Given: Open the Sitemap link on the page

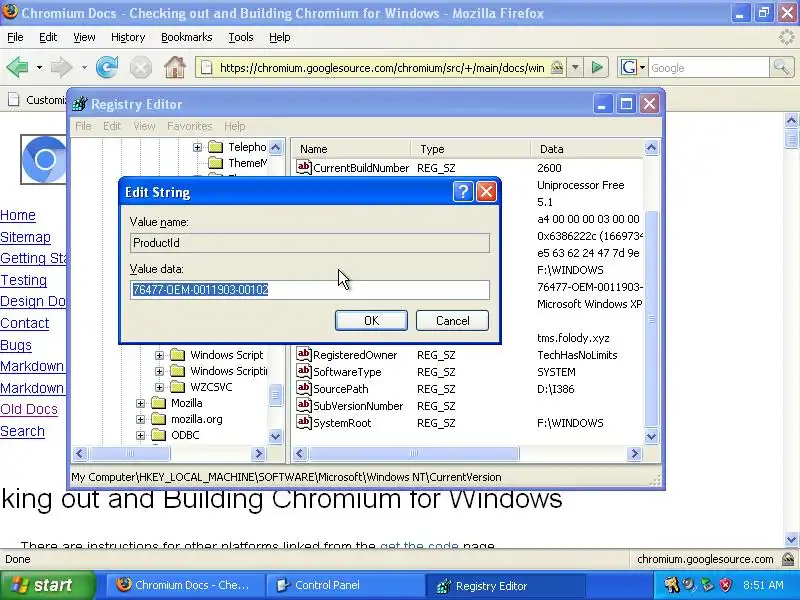Looking at the screenshot, I should [26, 237].
